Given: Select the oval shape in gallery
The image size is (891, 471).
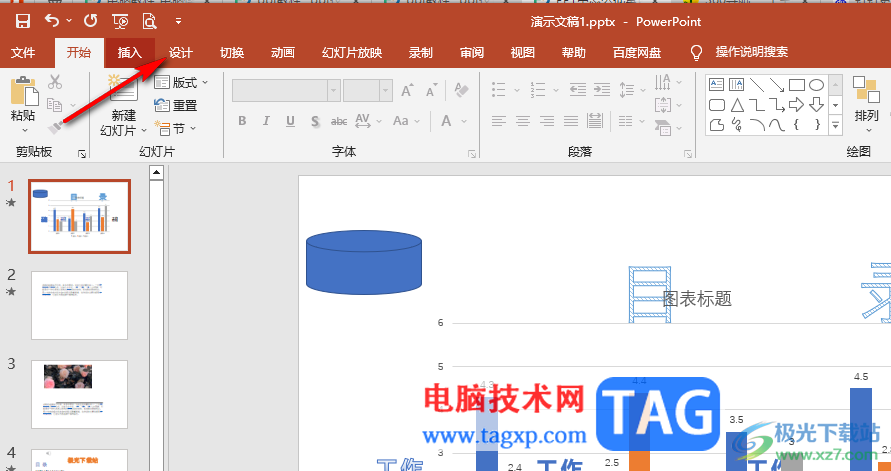Looking at the screenshot, I should click(817, 85).
